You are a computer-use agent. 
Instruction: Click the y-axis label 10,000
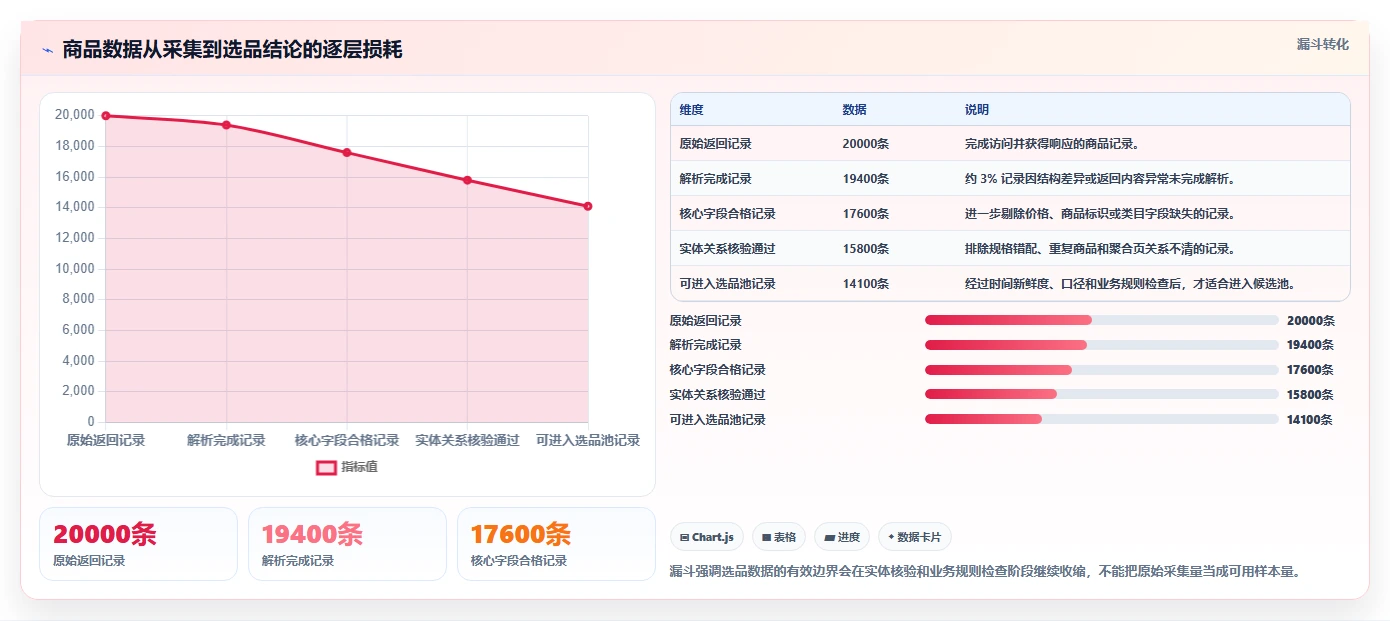pos(74,268)
